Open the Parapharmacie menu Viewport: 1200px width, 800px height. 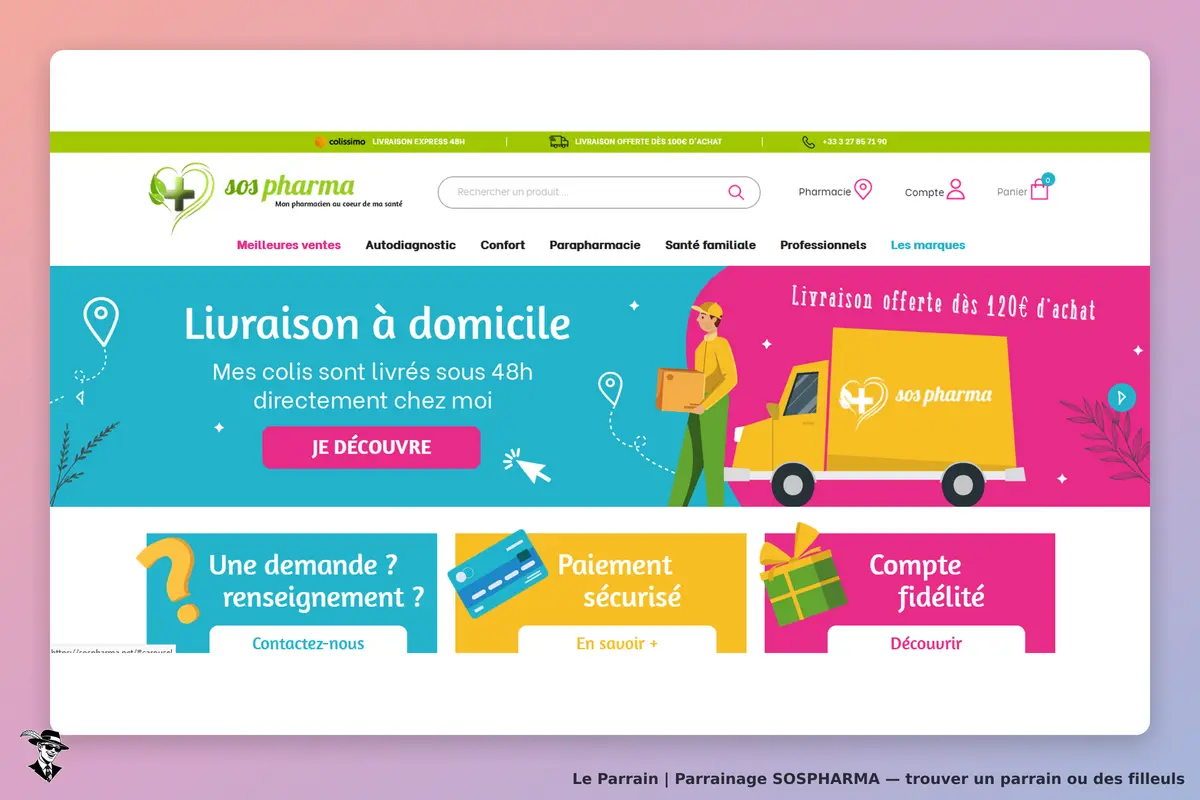pos(595,245)
